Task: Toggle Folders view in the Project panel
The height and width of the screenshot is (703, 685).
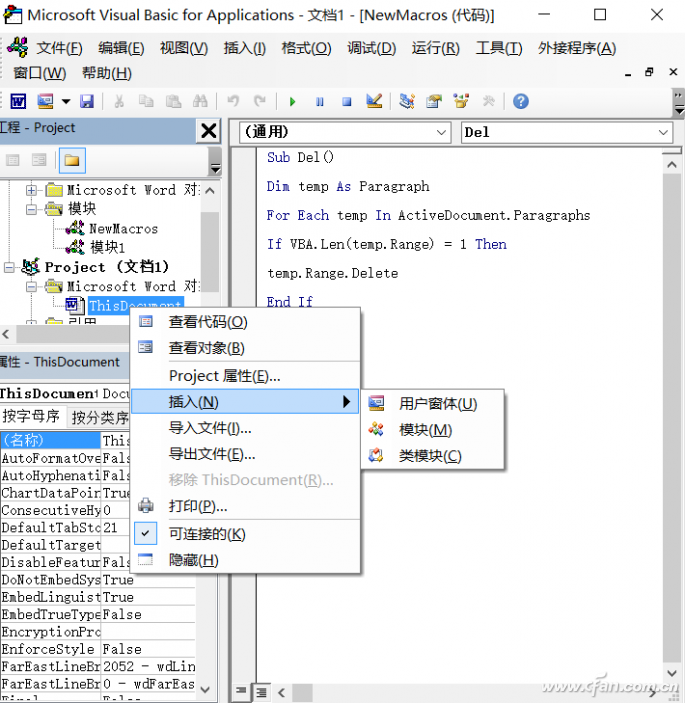Action: (72, 160)
